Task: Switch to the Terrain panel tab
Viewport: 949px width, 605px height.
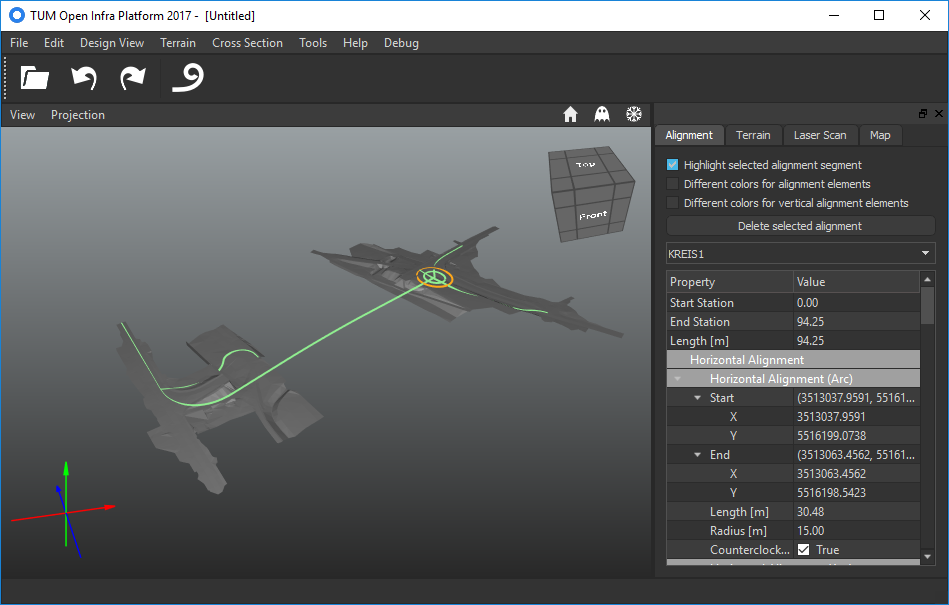Action: point(754,135)
